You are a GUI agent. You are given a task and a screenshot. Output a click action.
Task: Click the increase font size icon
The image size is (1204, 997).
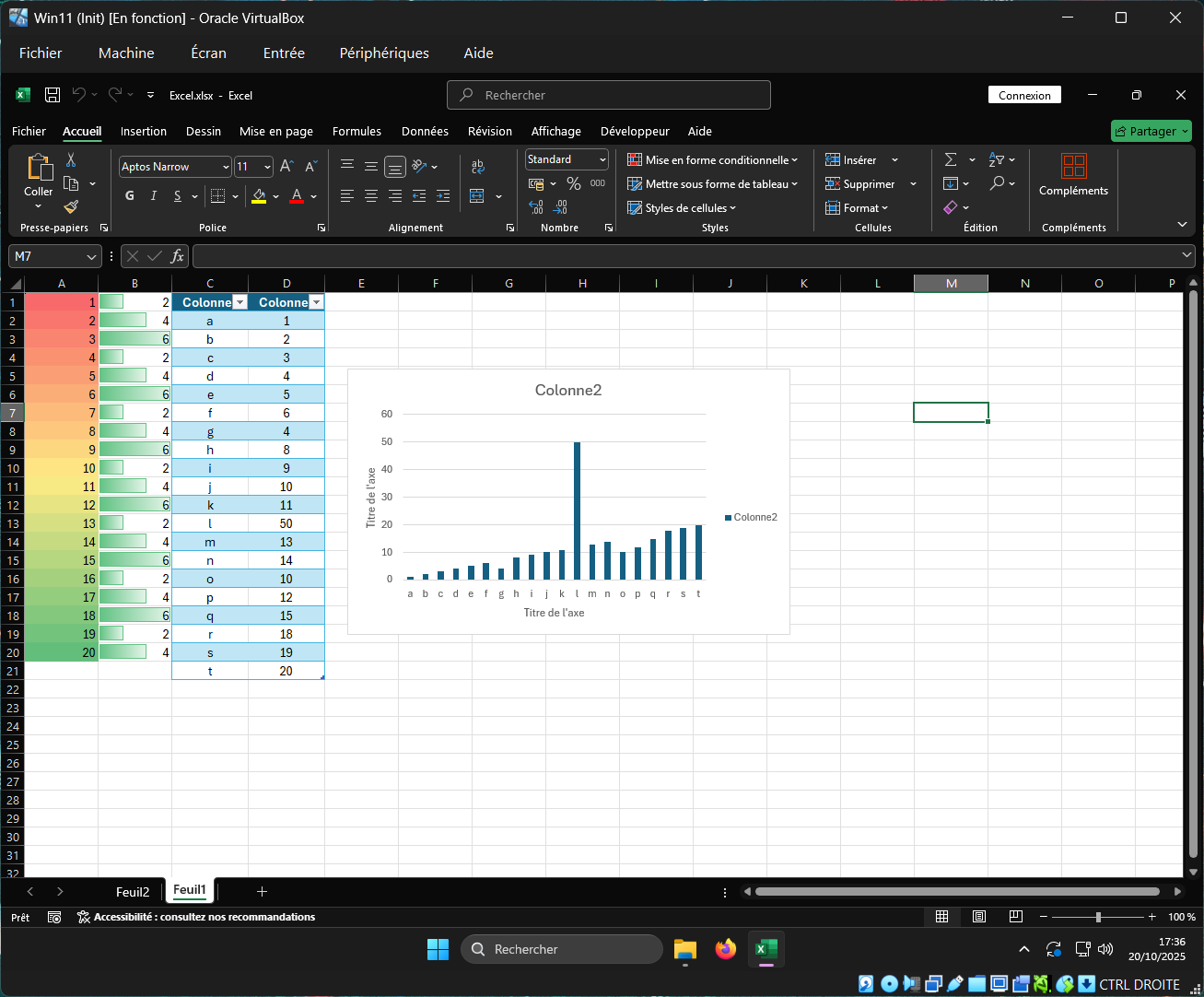[286, 167]
